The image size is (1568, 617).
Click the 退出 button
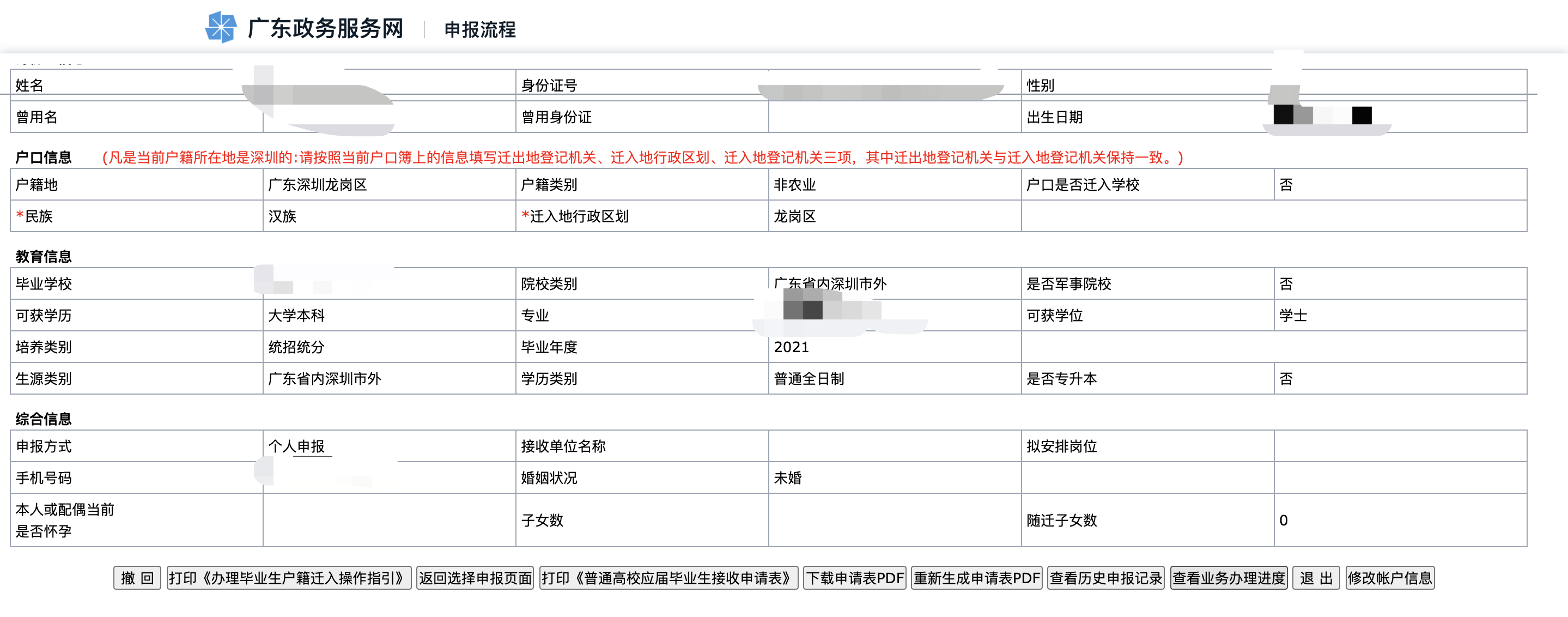coord(1316,577)
